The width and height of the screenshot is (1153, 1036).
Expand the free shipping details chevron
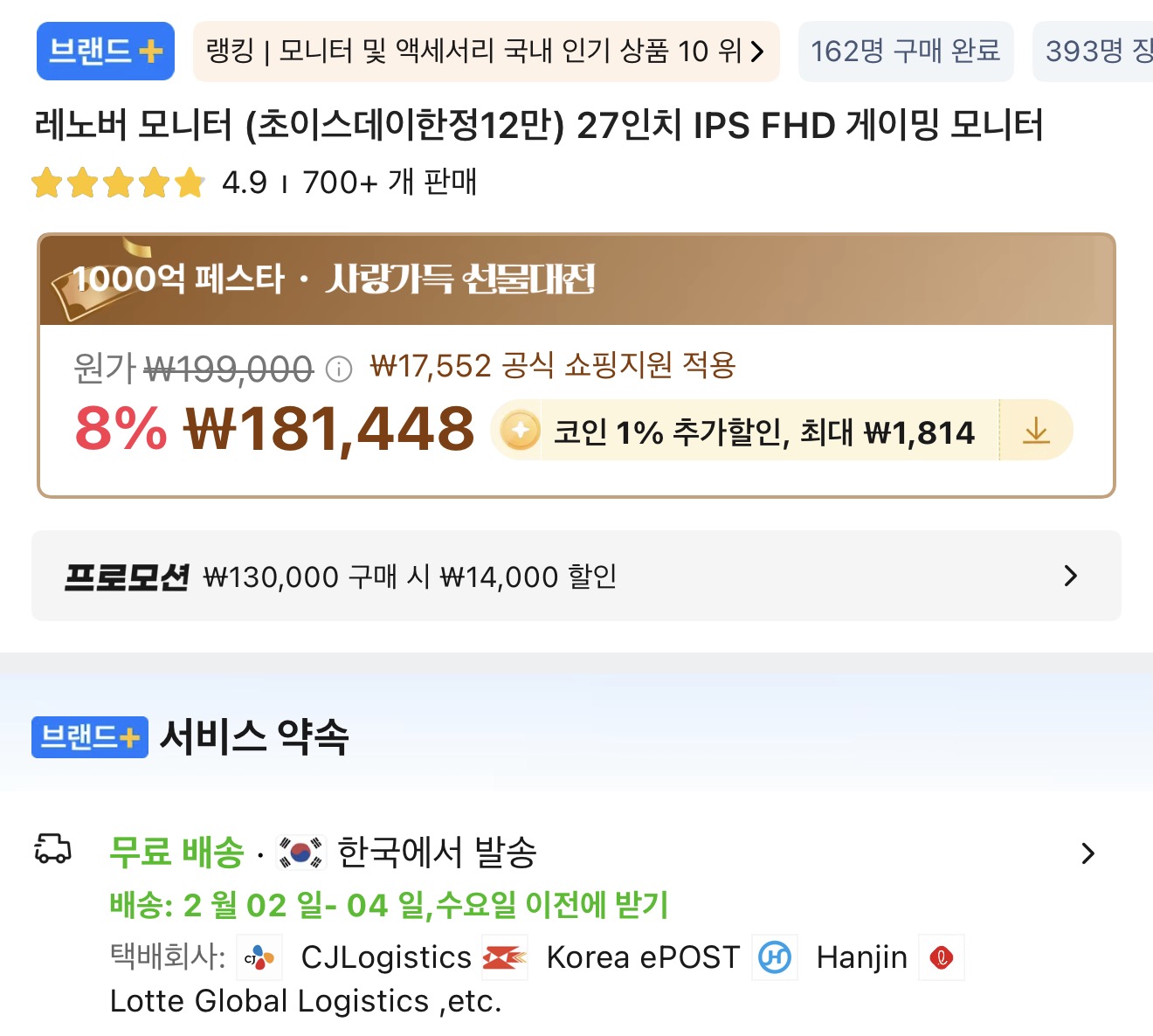[x=1087, y=853]
